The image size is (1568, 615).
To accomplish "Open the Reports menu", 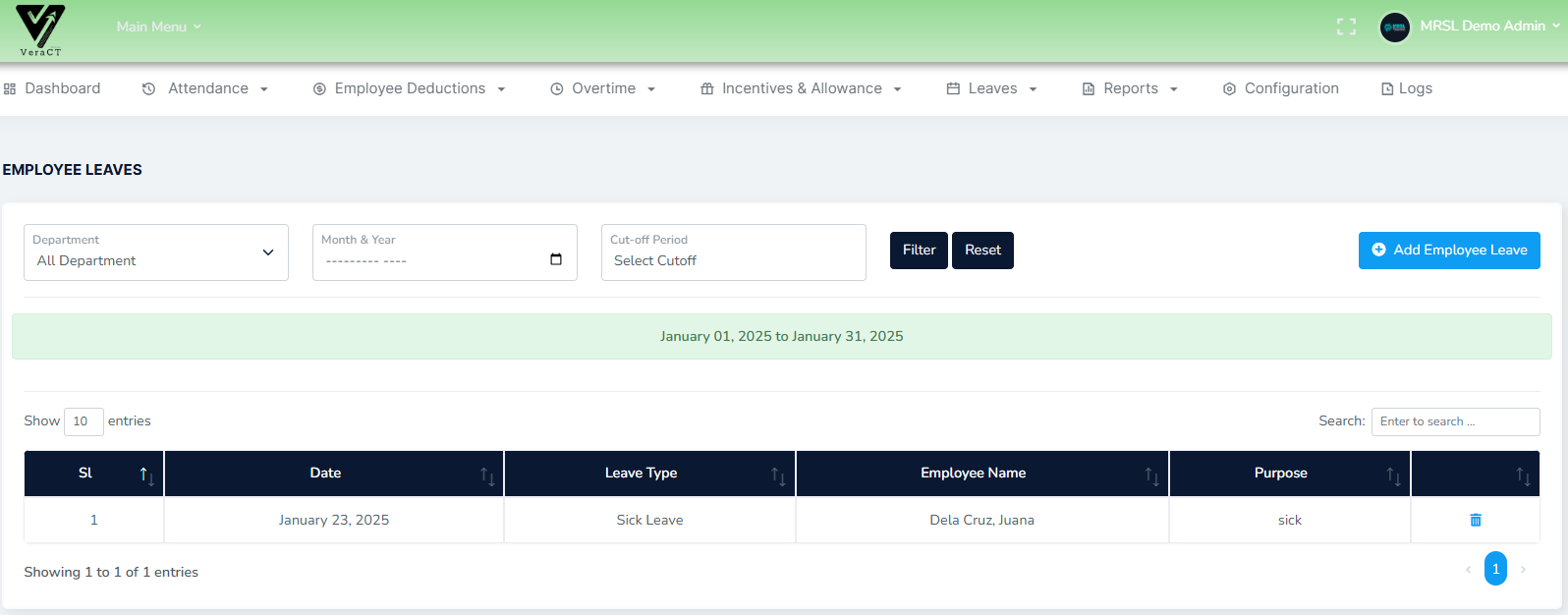I will [x=1130, y=88].
